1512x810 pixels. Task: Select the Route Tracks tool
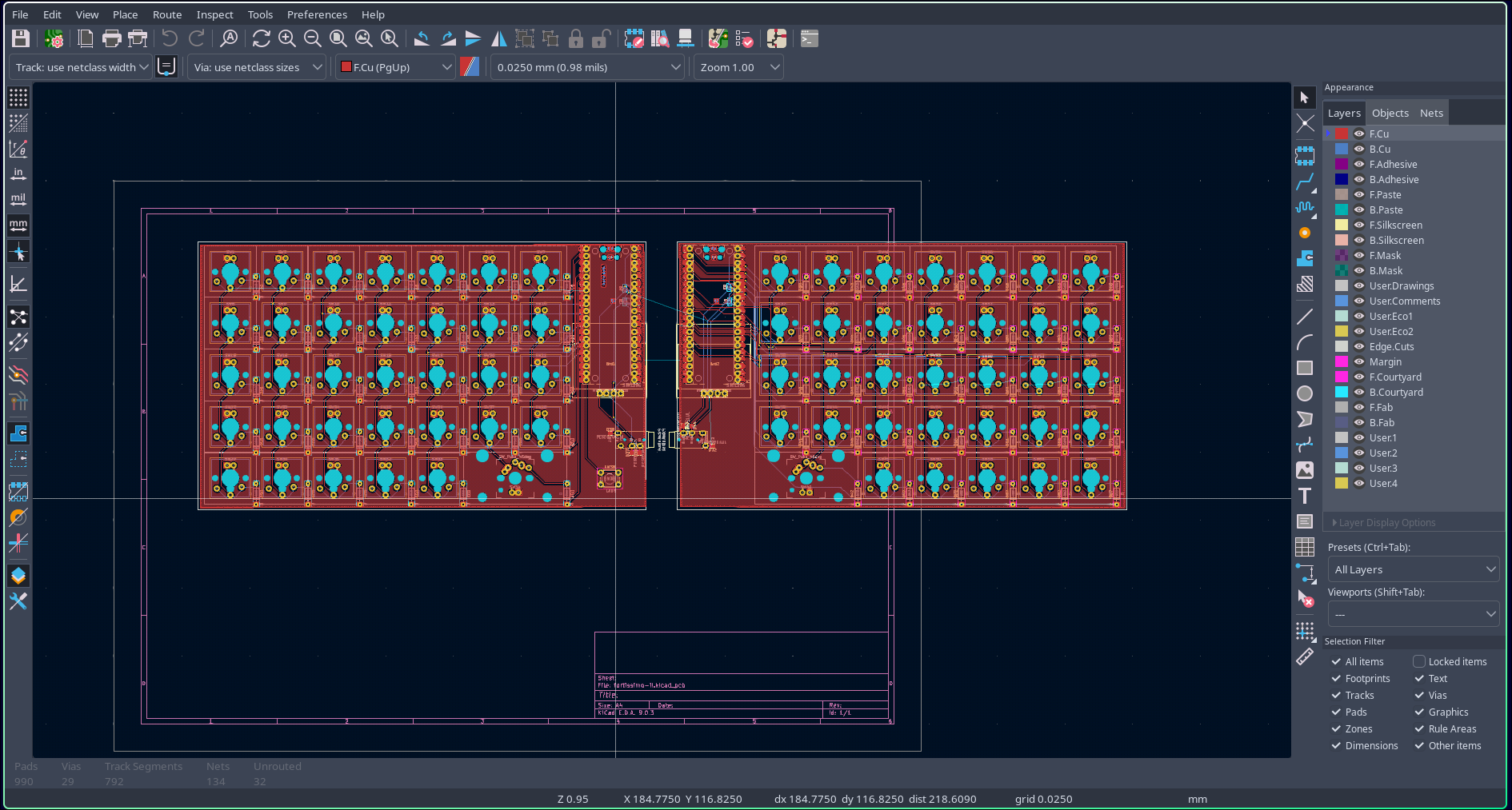(x=1305, y=182)
